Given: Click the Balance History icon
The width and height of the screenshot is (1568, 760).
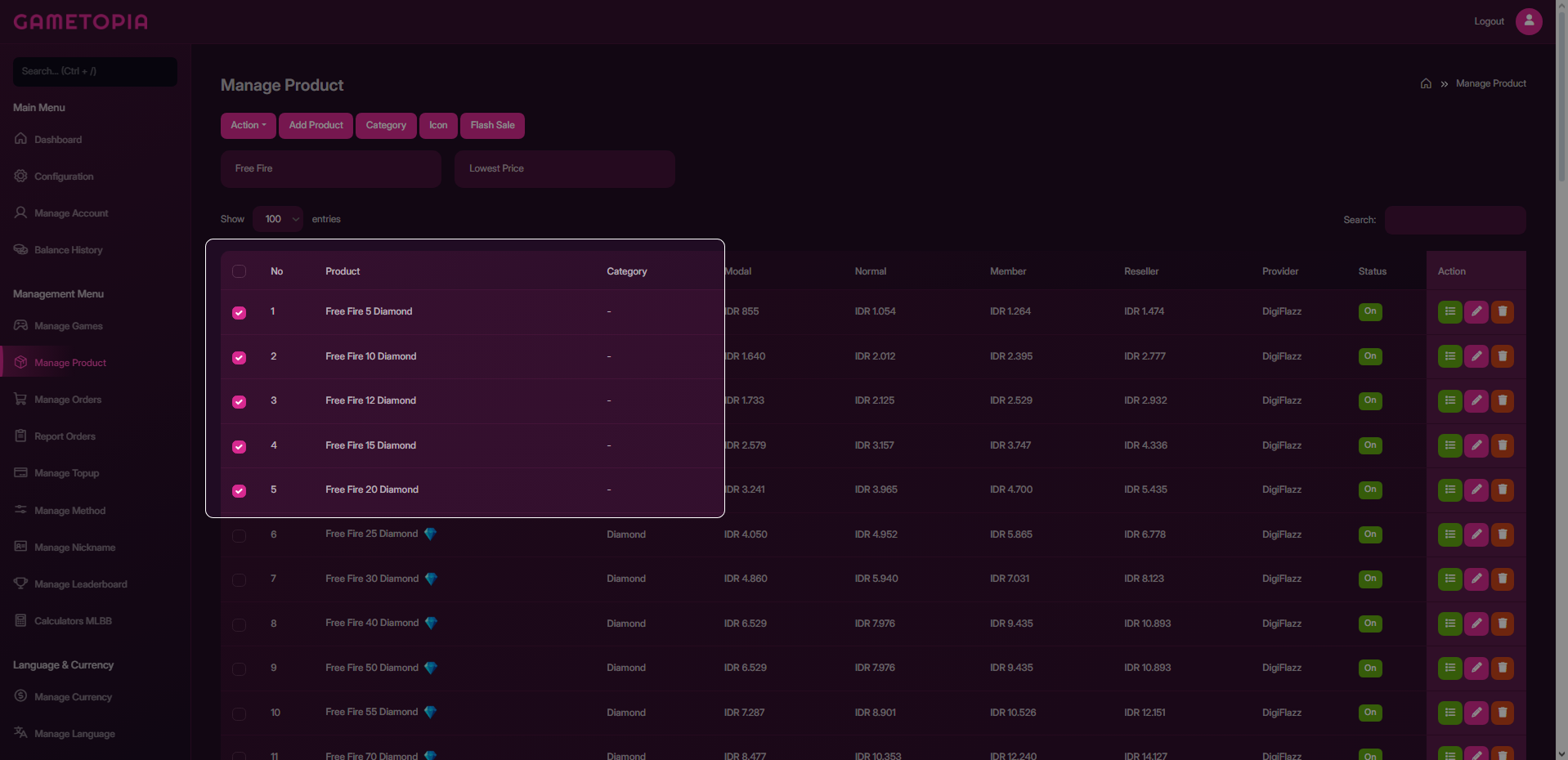Looking at the screenshot, I should [x=20, y=249].
